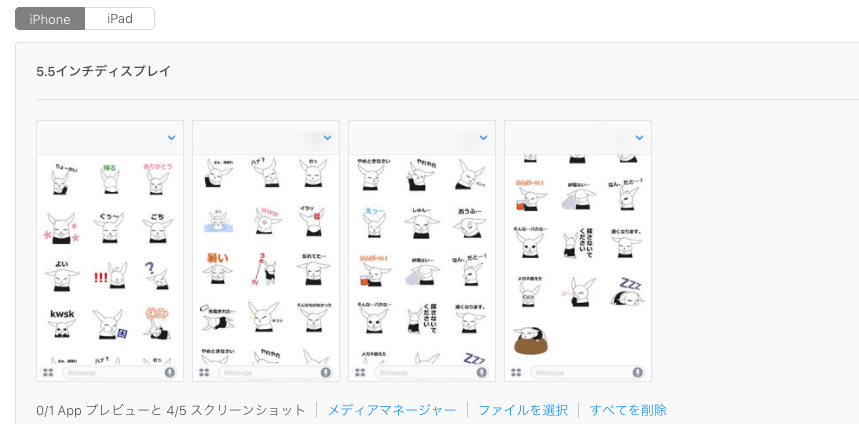This screenshot has width=859, height=424.
Task: Click the green 帰る sticker in first screenshot
Action: click(110, 179)
